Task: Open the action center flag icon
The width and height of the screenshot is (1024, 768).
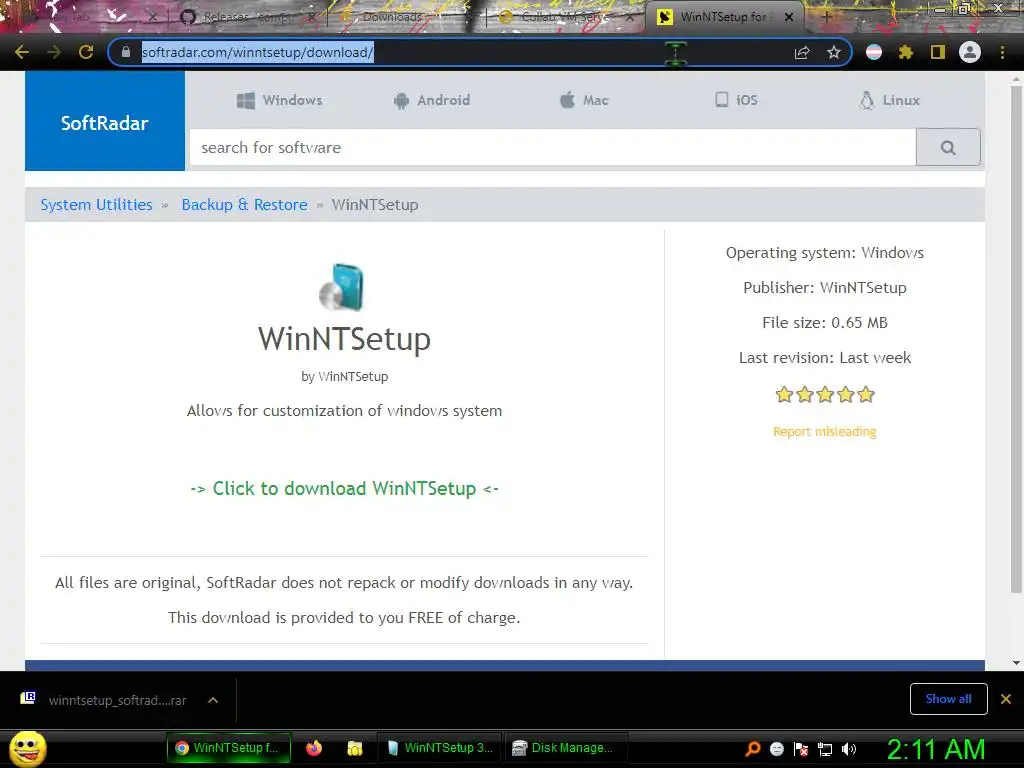Action: (801, 749)
